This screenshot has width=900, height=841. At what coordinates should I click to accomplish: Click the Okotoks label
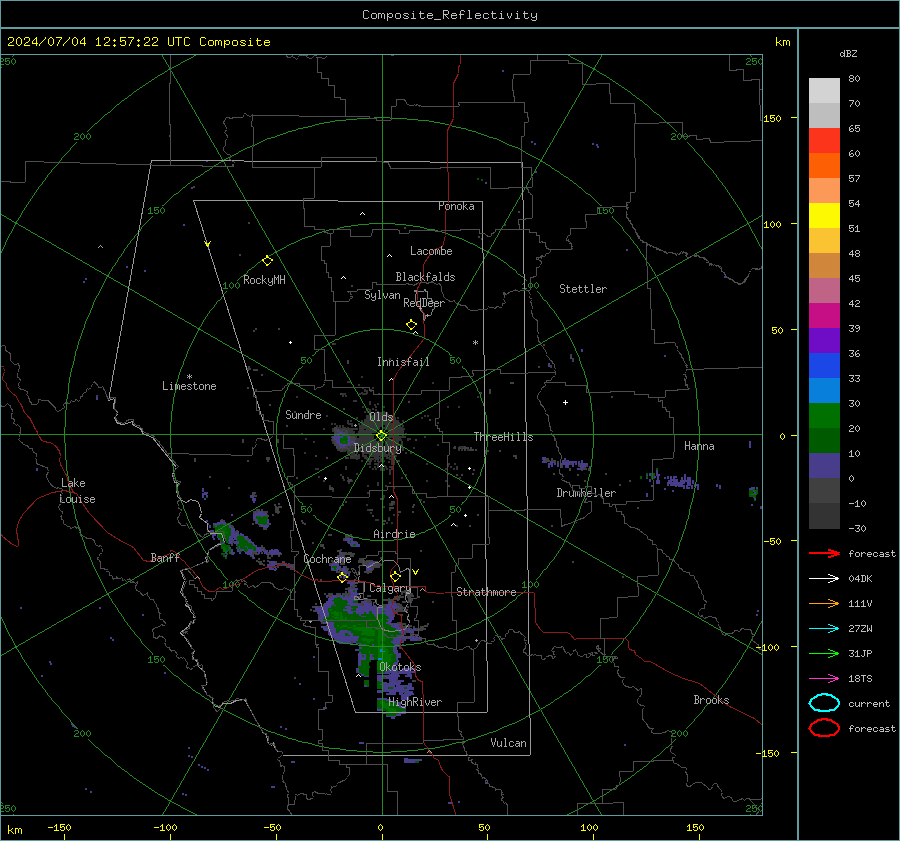tap(400, 667)
